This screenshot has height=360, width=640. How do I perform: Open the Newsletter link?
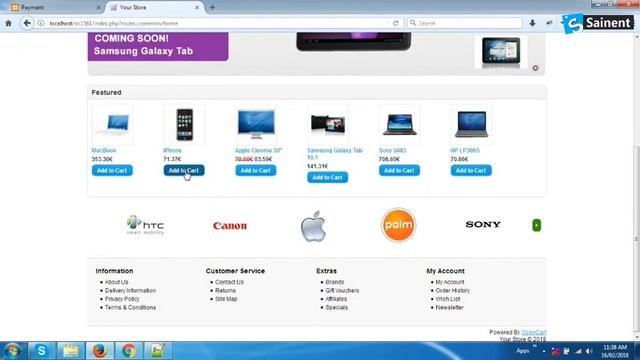tap(449, 307)
